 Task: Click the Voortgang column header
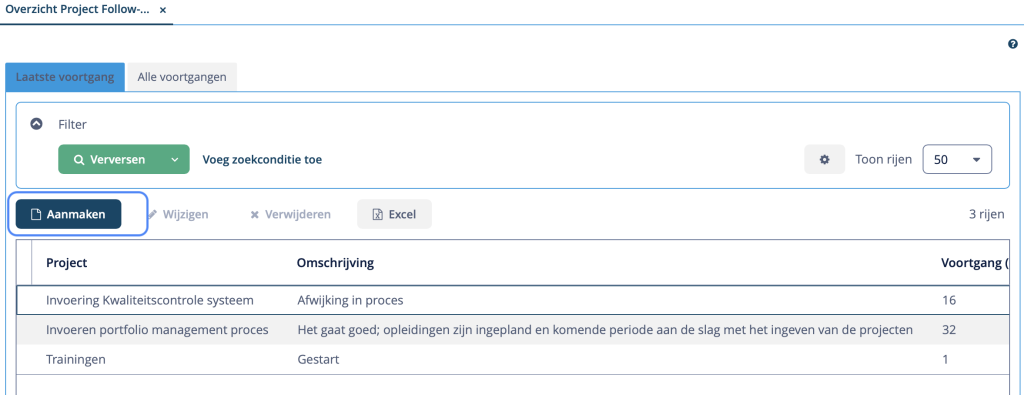pos(975,262)
